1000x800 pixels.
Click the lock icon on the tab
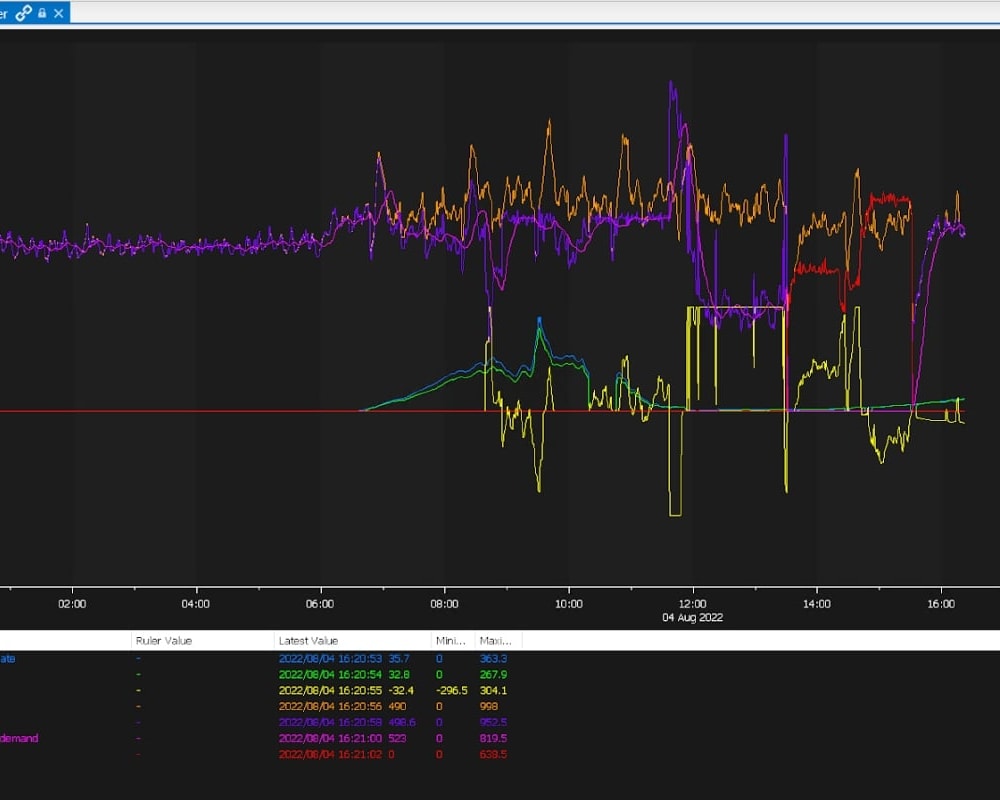click(x=42, y=13)
